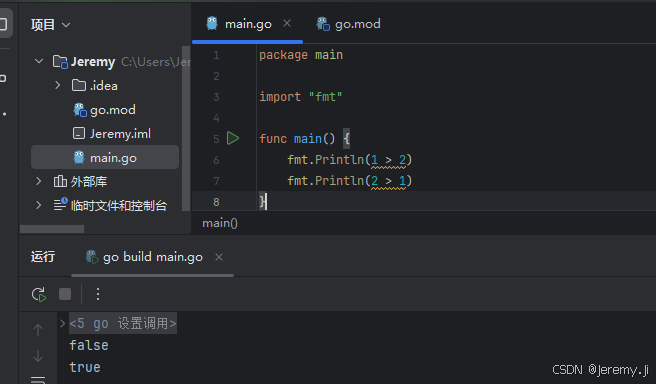
Task: Click the External Libraries (外部库) icon
Action: (x=60, y=181)
